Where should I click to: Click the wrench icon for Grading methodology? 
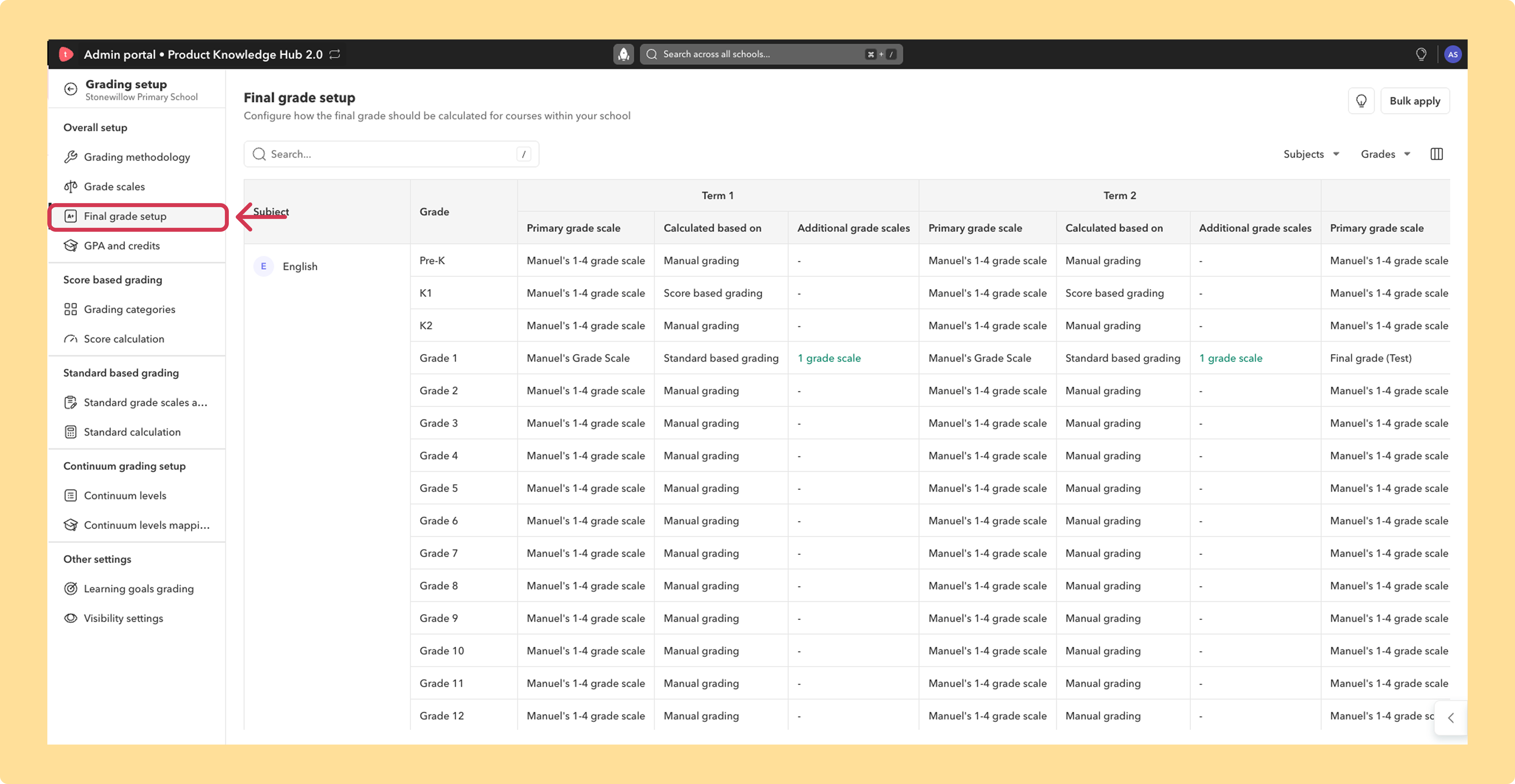[x=71, y=157]
